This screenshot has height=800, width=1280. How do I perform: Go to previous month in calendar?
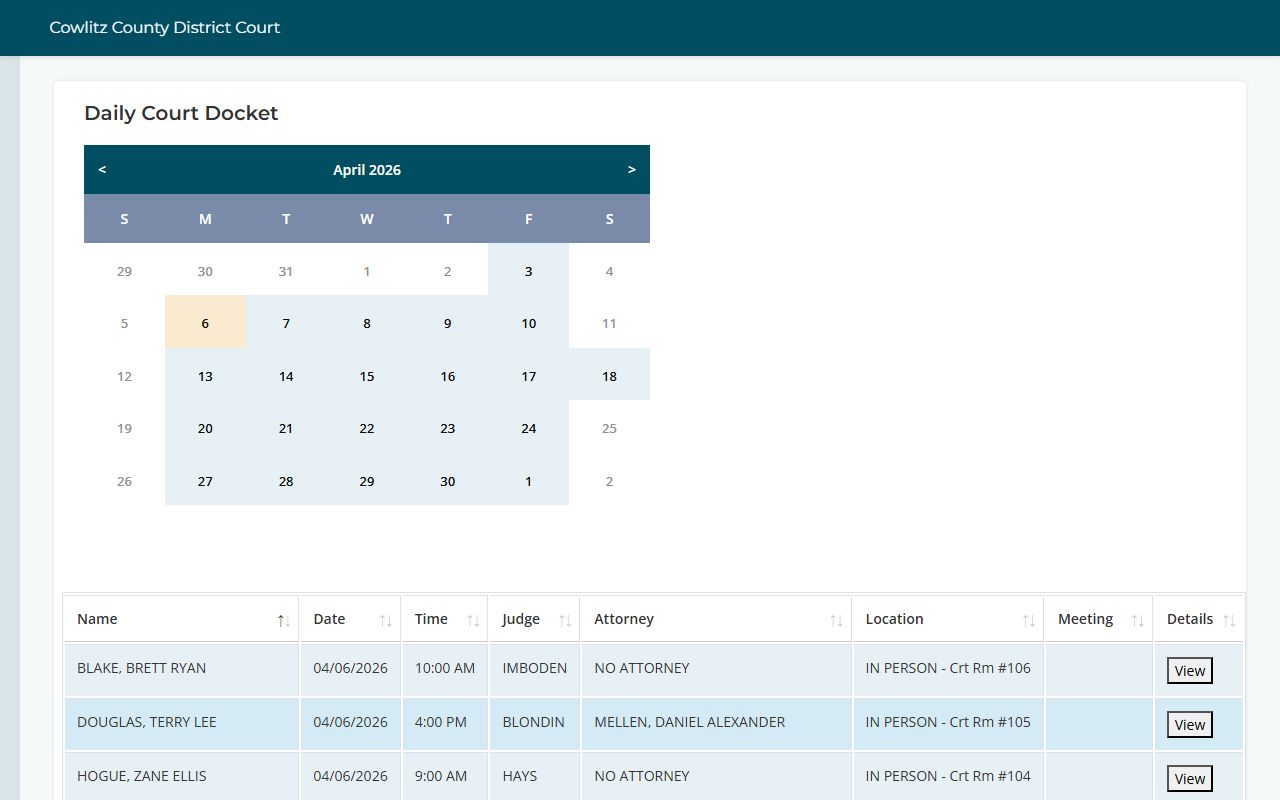click(102, 170)
